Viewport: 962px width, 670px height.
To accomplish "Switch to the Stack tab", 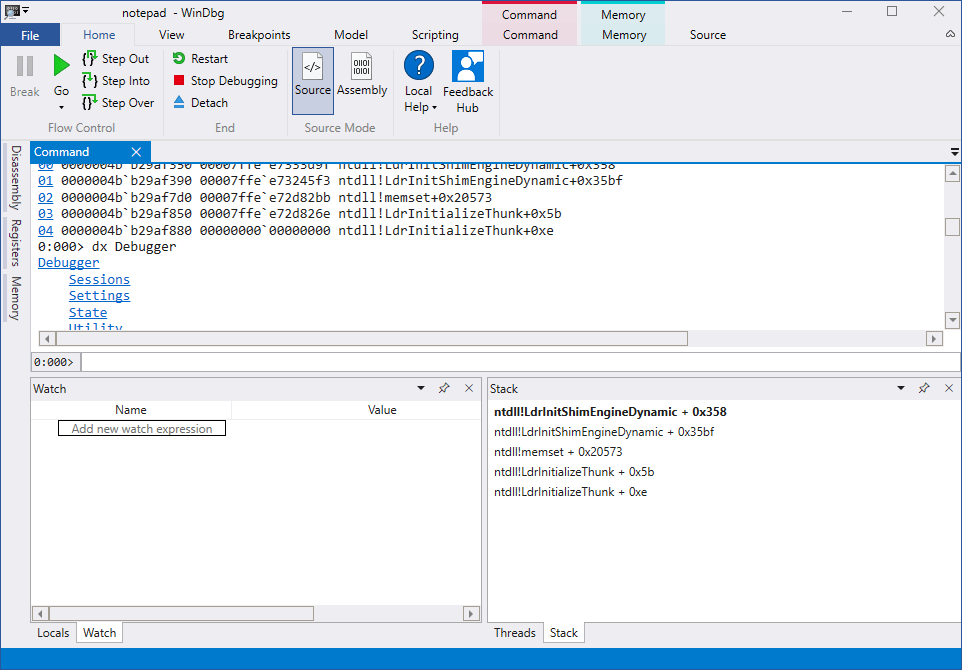I will click(x=564, y=633).
